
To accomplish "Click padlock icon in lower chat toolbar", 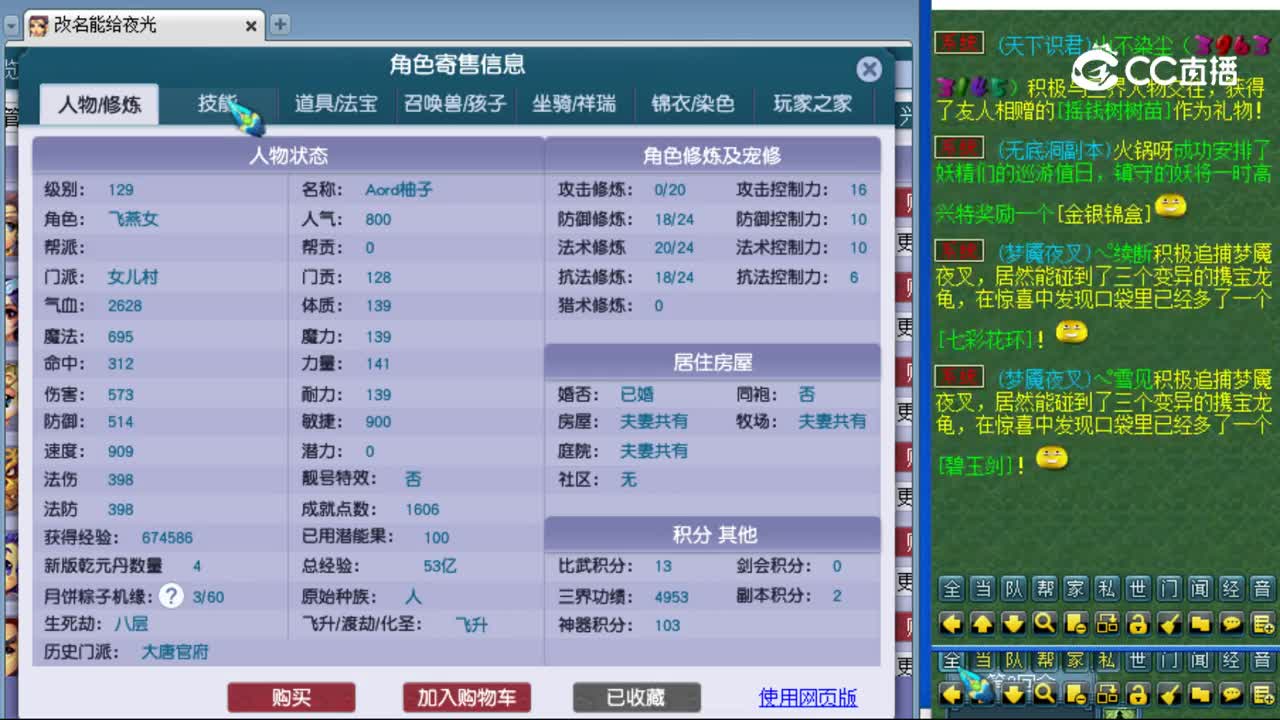I will click(x=1138, y=694).
